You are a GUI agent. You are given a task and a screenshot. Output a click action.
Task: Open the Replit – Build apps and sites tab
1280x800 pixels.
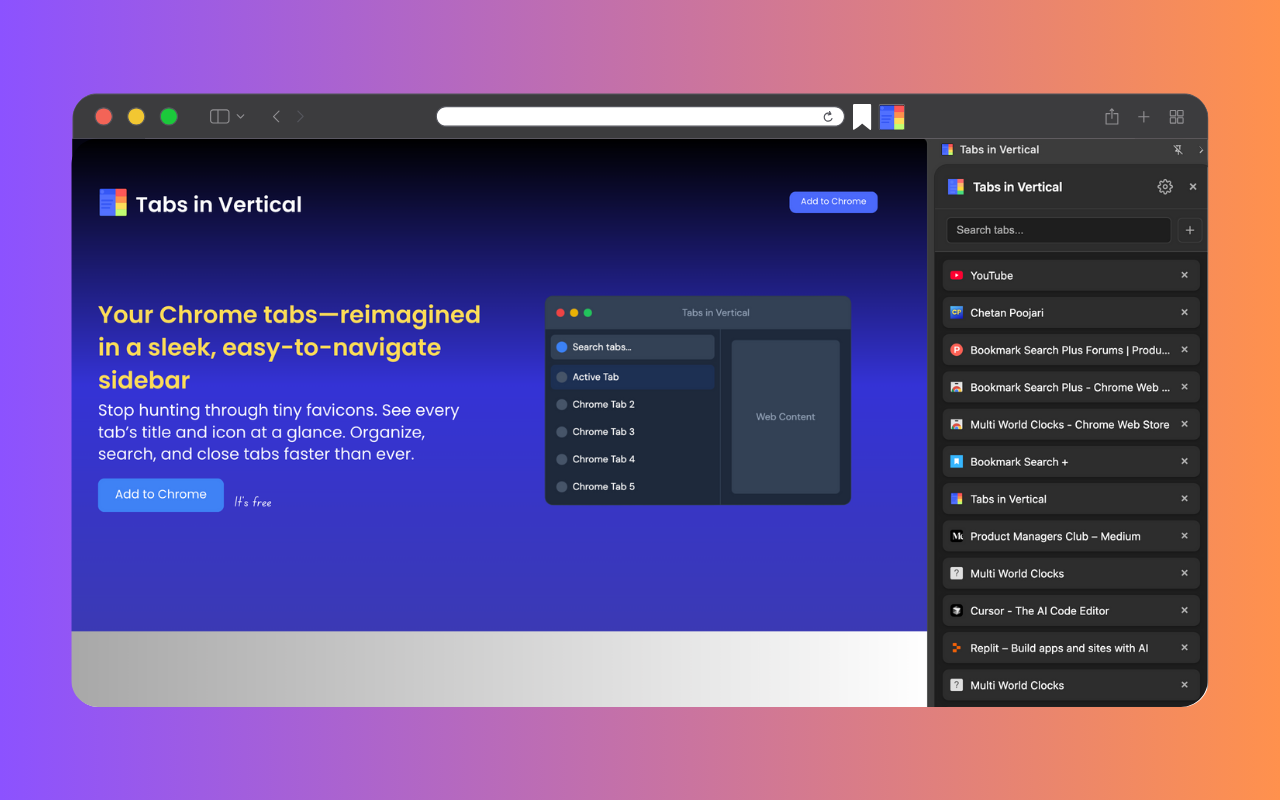[x=1071, y=648]
